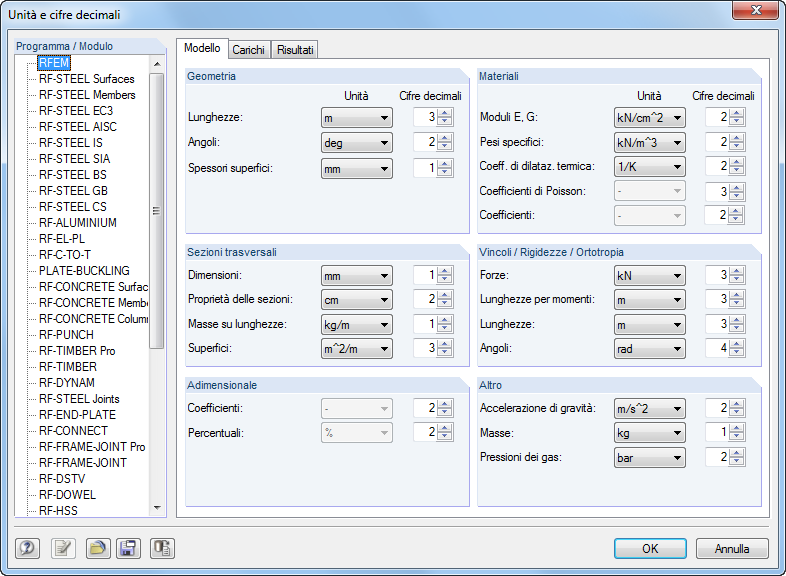Open Accelerazione di gravità unit dropdown

click(650, 409)
